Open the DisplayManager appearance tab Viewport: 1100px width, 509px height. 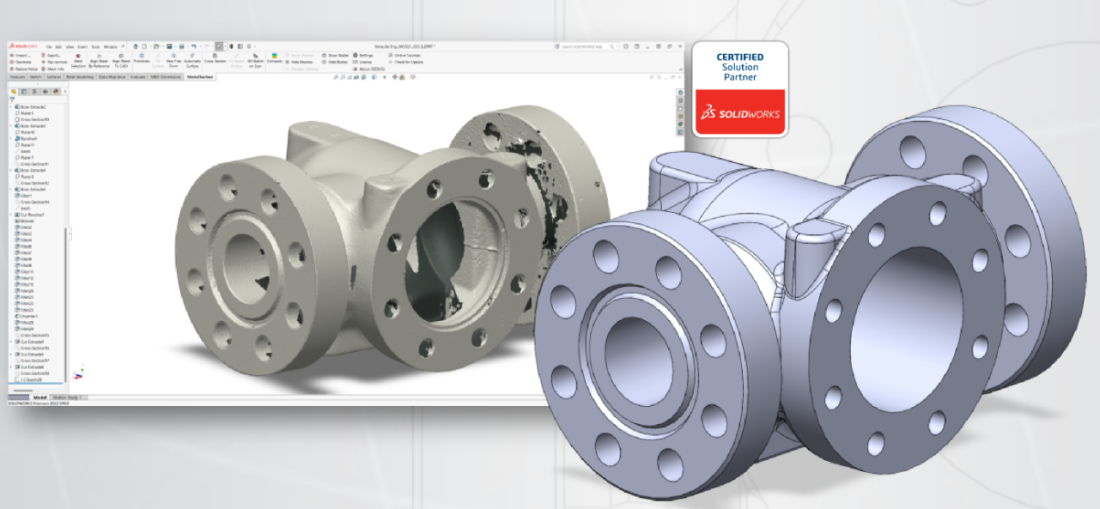click(55, 92)
